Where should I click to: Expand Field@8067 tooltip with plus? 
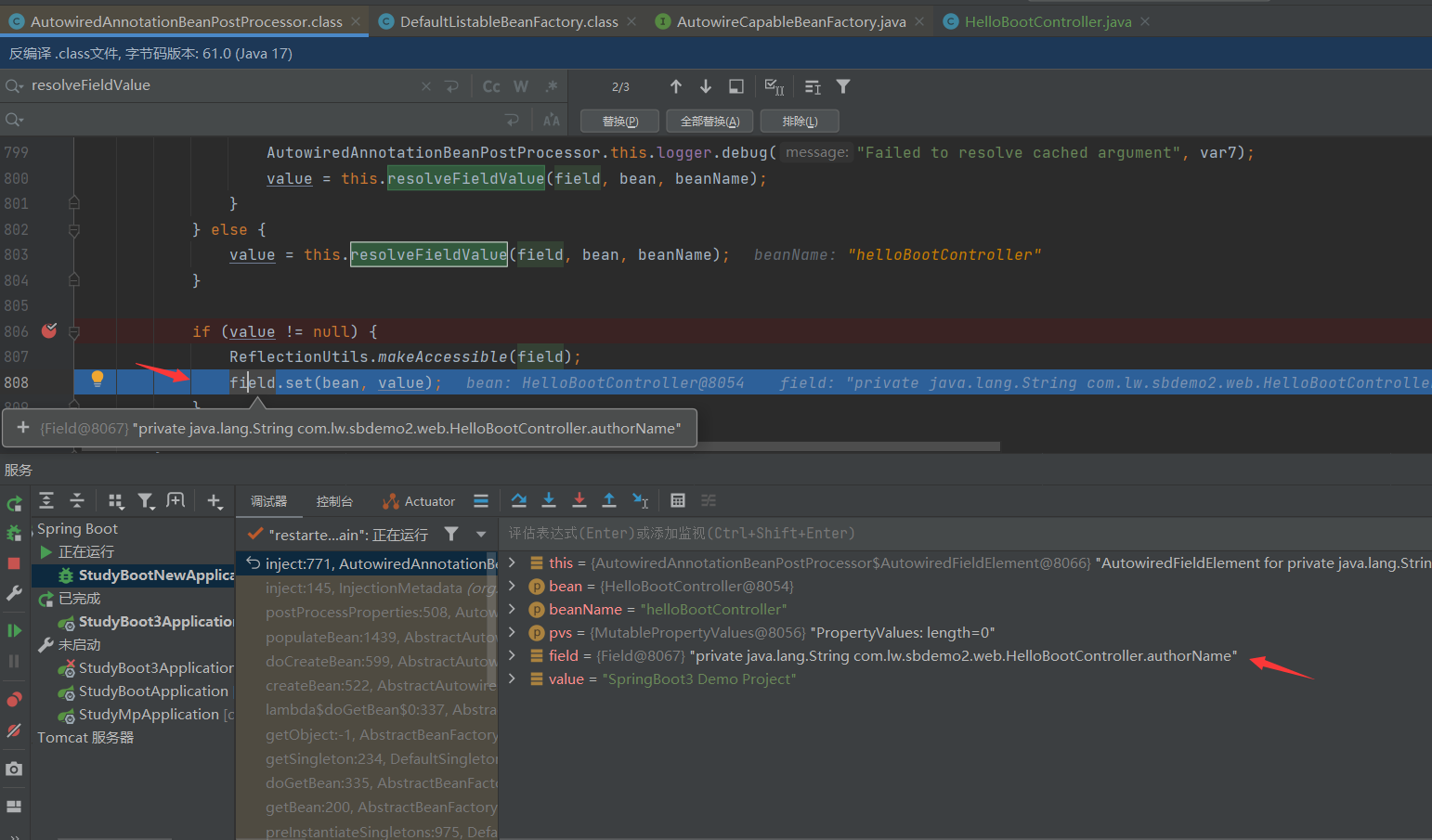point(23,428)
